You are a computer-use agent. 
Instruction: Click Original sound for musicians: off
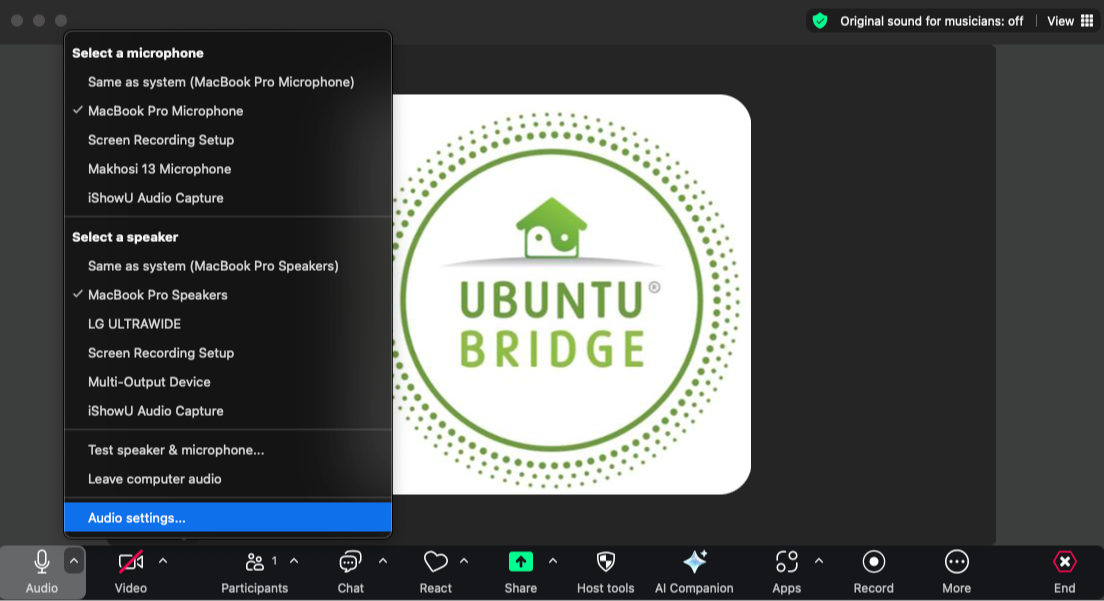point(931,21)
